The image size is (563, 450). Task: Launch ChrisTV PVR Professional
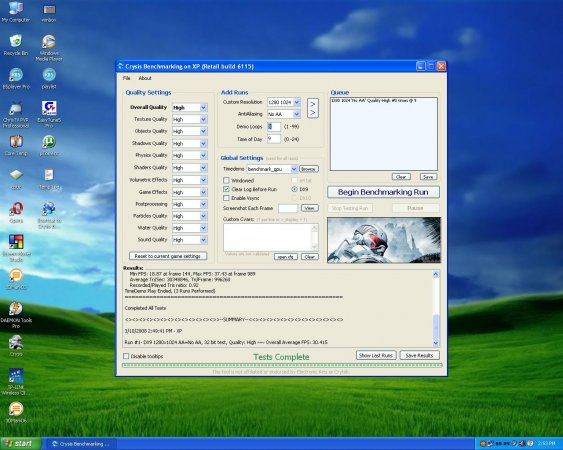point(16,115)
